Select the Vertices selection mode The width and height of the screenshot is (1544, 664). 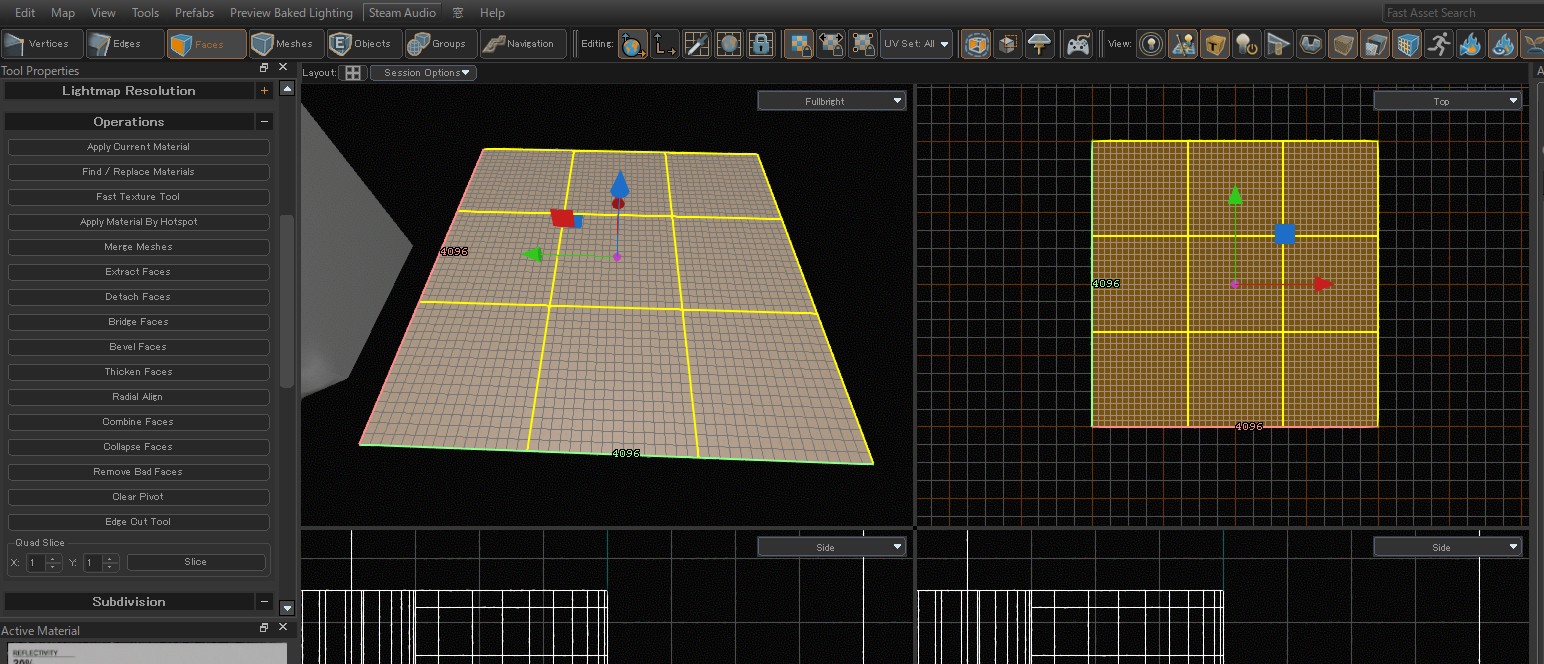40,44
